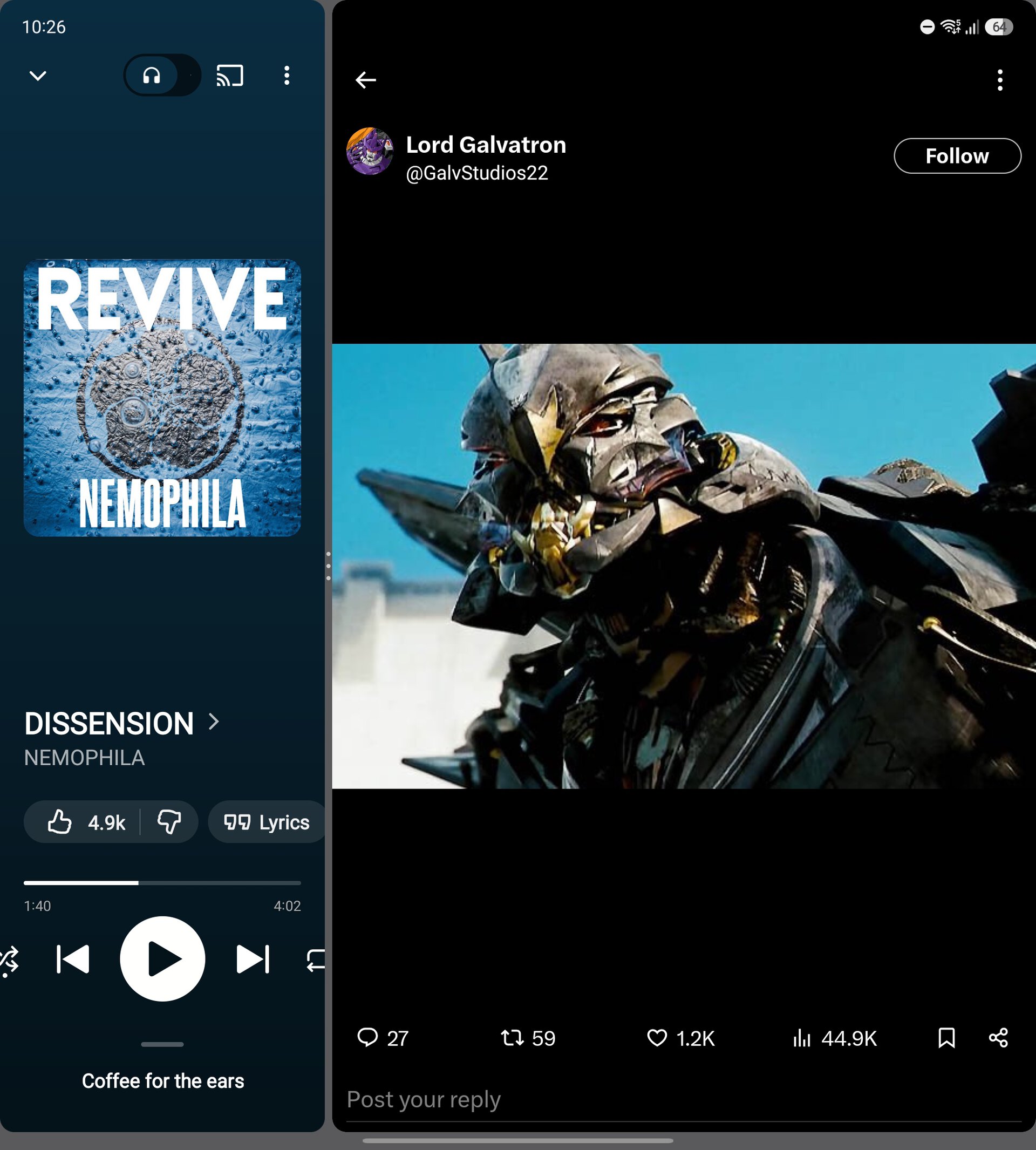Image resolution: width=1036 pixels, height=1150 pixels.
Task: Tap the 10:26 clock in status bar
Action: [44, 27]
